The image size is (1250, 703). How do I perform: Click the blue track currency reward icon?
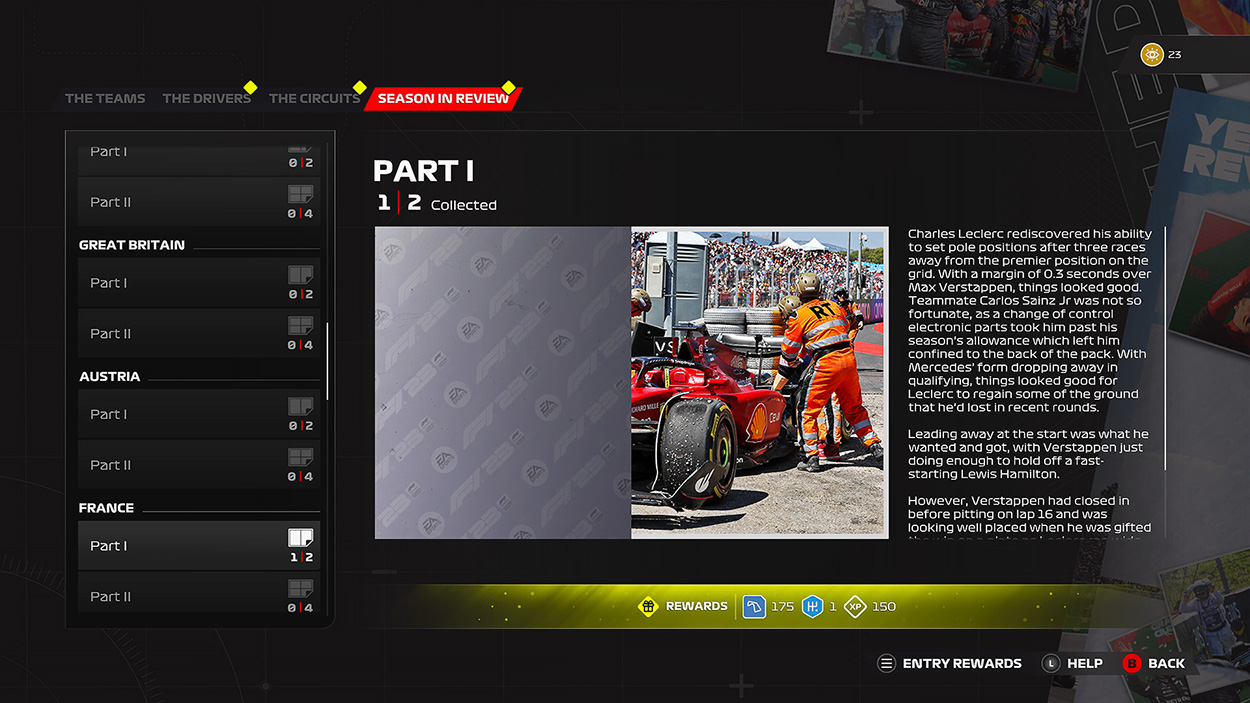754,606
